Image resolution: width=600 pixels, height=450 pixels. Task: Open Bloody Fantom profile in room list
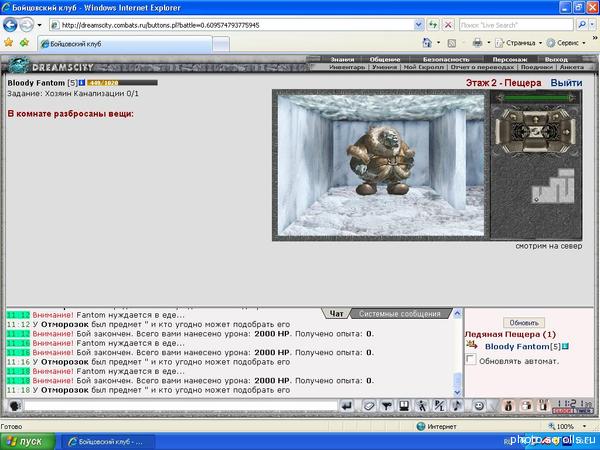coord(517,347)
